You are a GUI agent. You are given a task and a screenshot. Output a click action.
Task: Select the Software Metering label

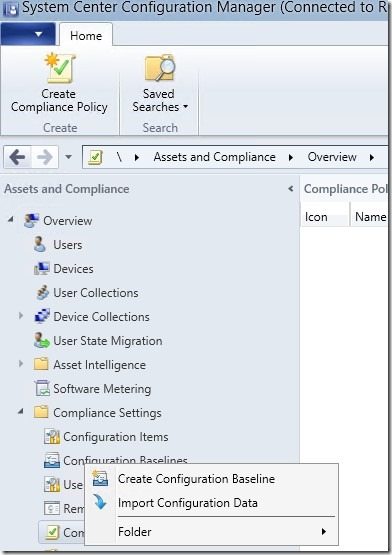[102, 389]
